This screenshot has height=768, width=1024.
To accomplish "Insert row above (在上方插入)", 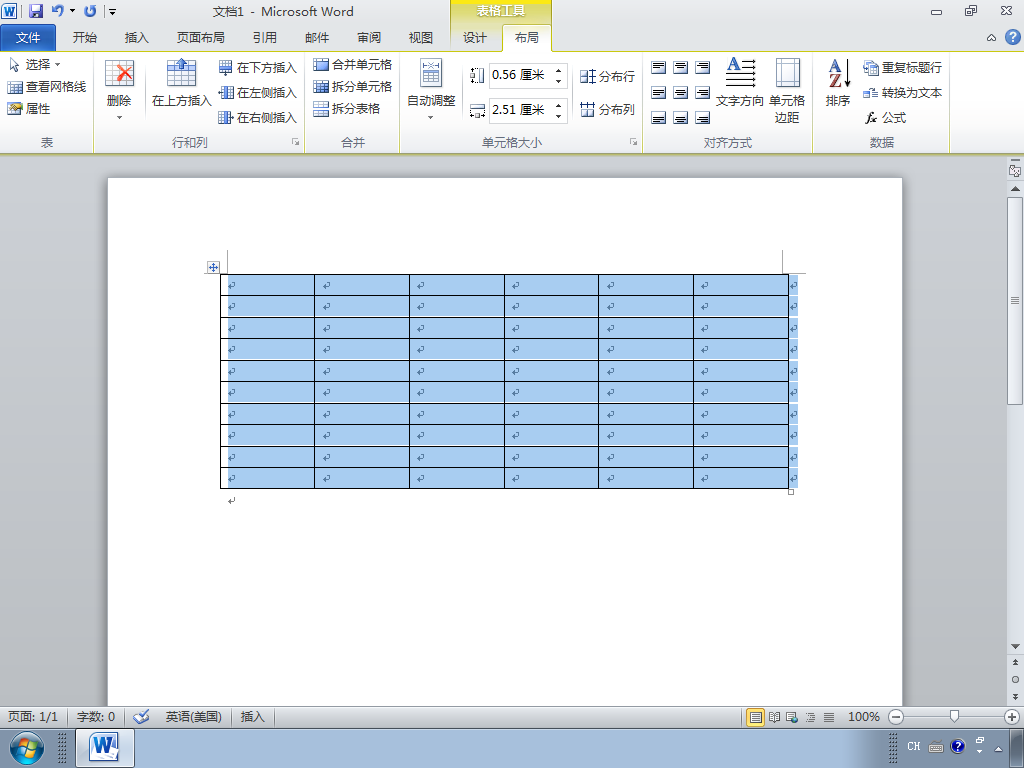I will (x=182, y=83).
